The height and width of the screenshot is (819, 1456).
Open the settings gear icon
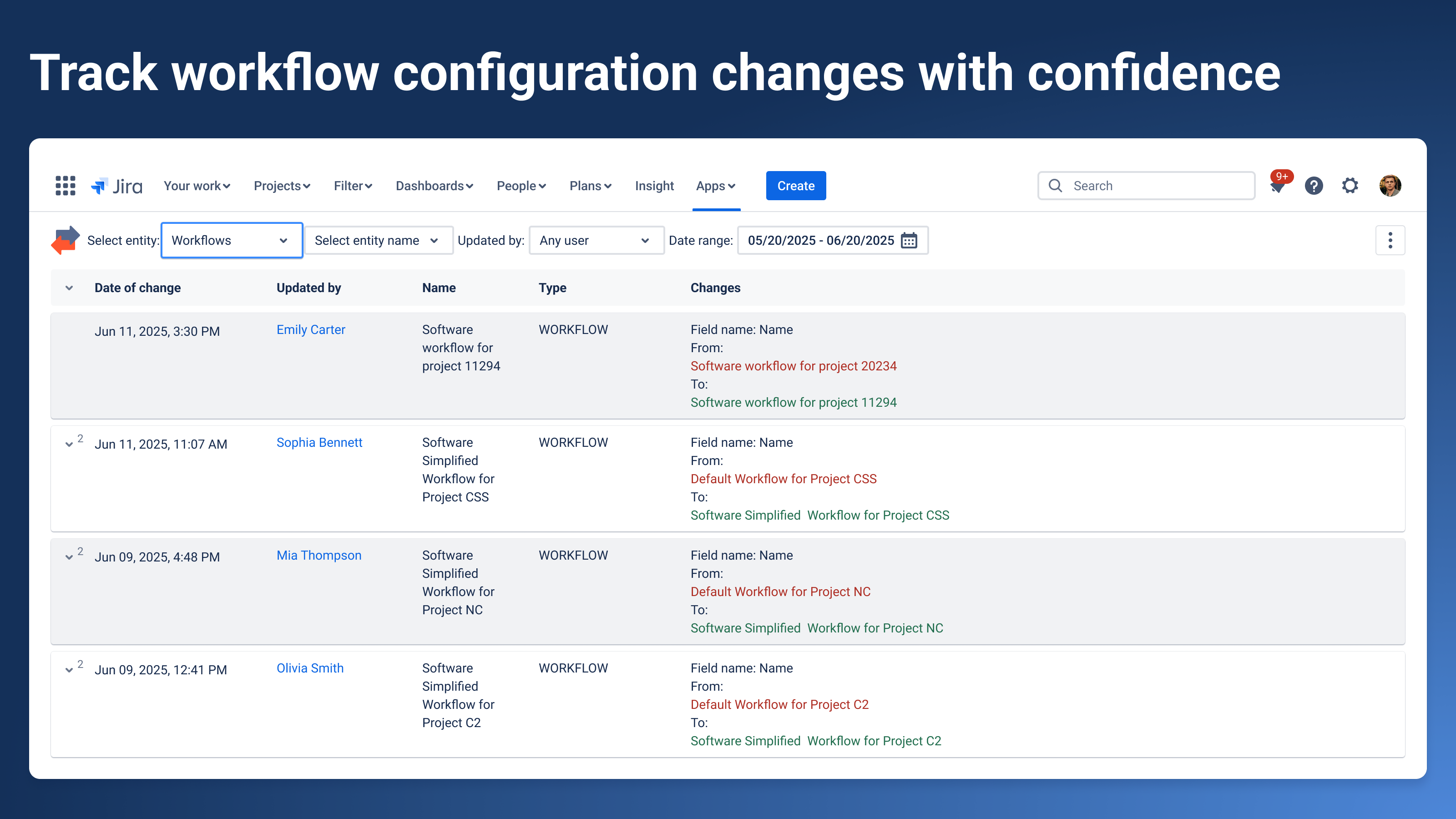[x=1350, y=185]
